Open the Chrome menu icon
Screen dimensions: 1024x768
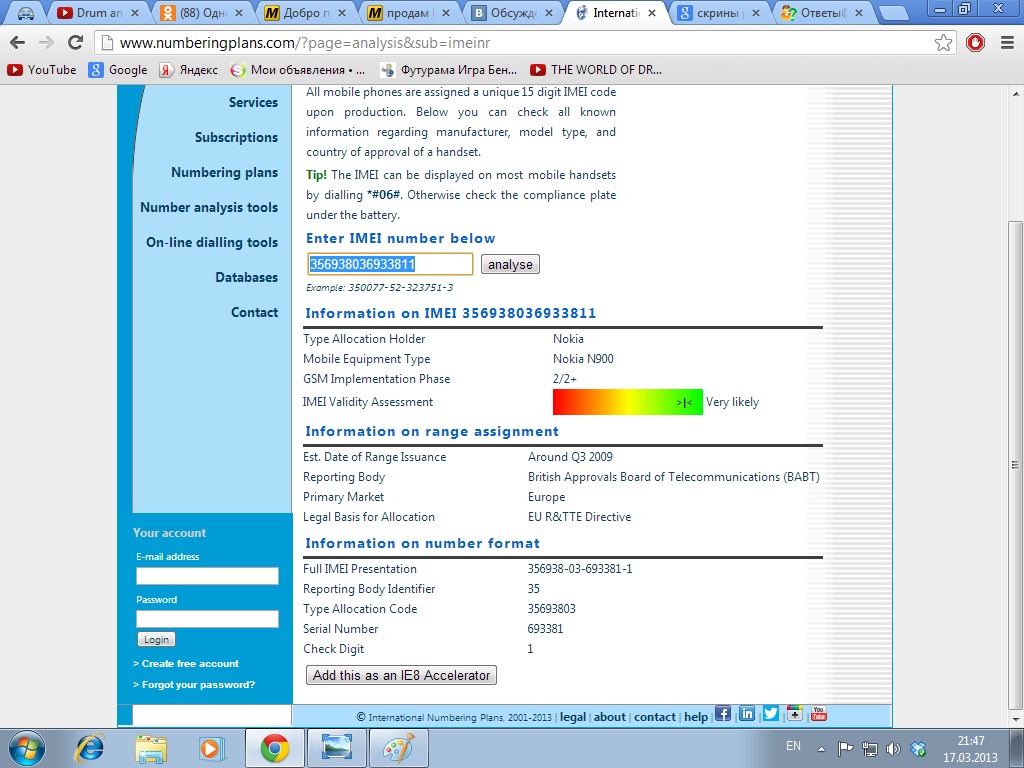tap(1007, 43)
